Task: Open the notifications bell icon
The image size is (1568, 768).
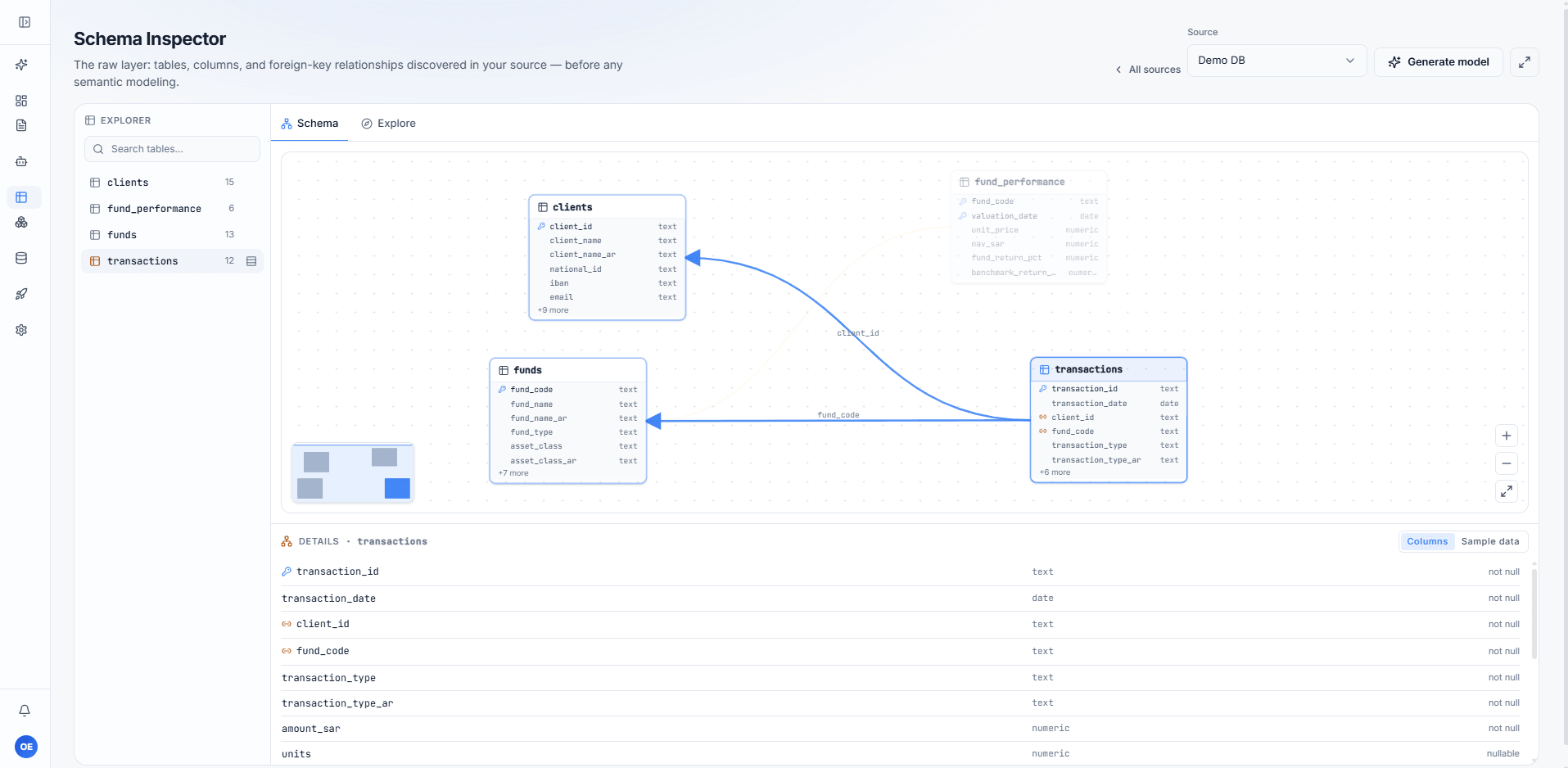Action: coord(25,711)
